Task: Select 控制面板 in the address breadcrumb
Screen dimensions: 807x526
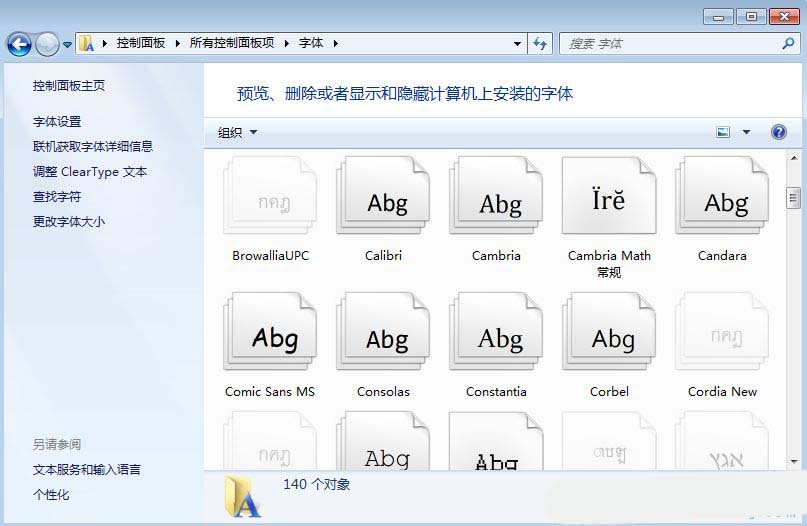Action: pos(141,43)
